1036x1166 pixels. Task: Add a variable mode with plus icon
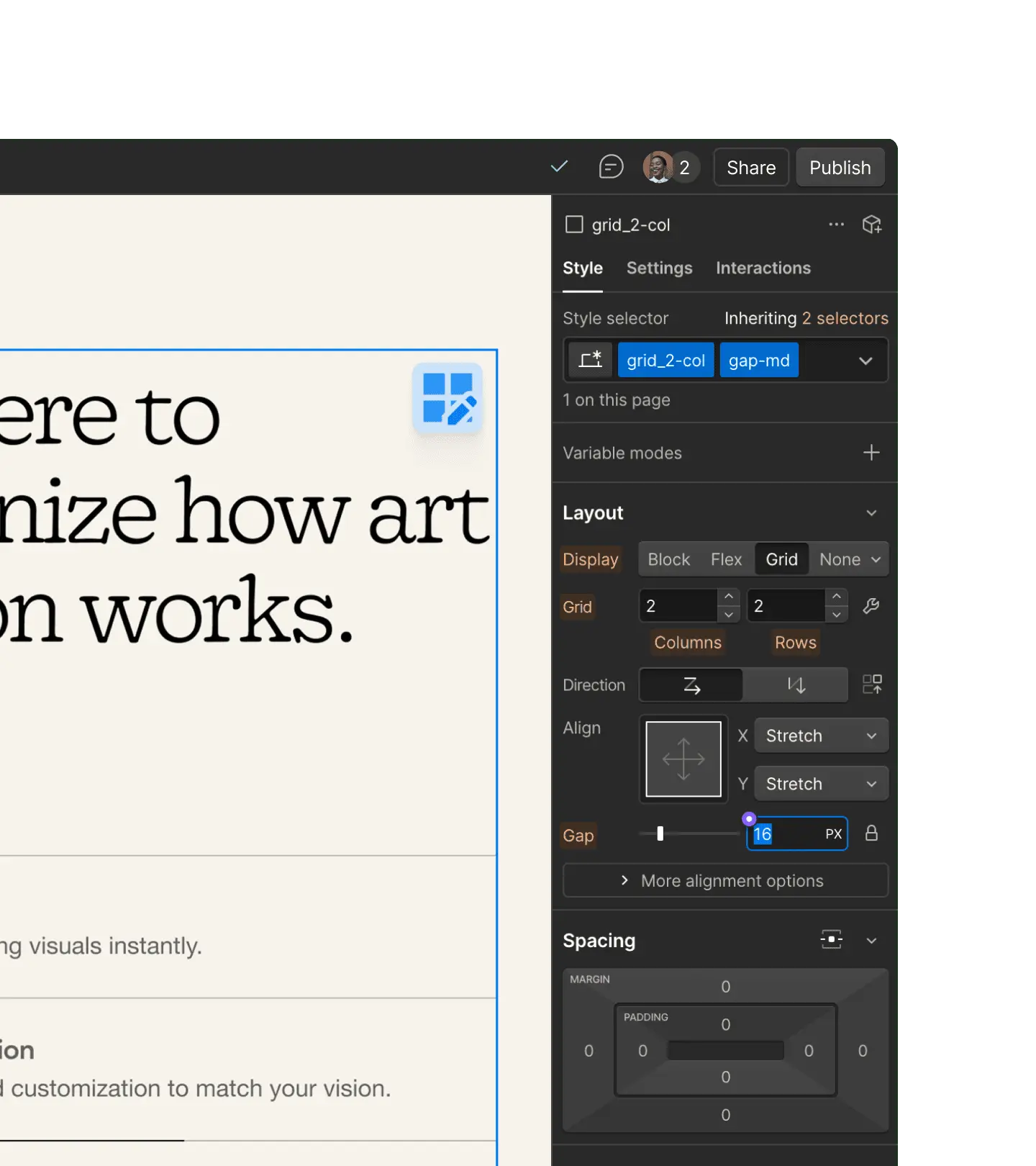click(871, 453)
